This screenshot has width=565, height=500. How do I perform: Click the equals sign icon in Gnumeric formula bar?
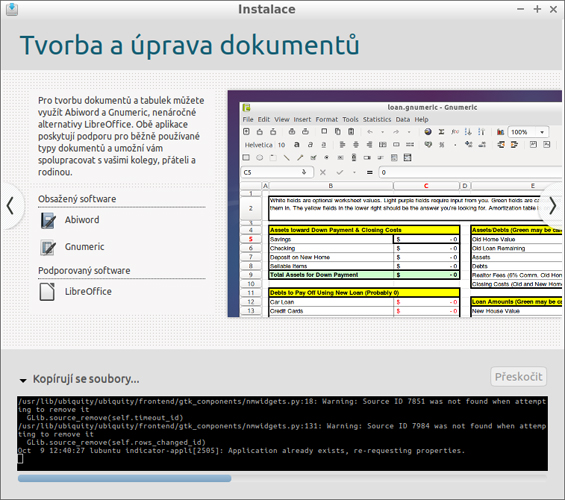tap(370, 172)
